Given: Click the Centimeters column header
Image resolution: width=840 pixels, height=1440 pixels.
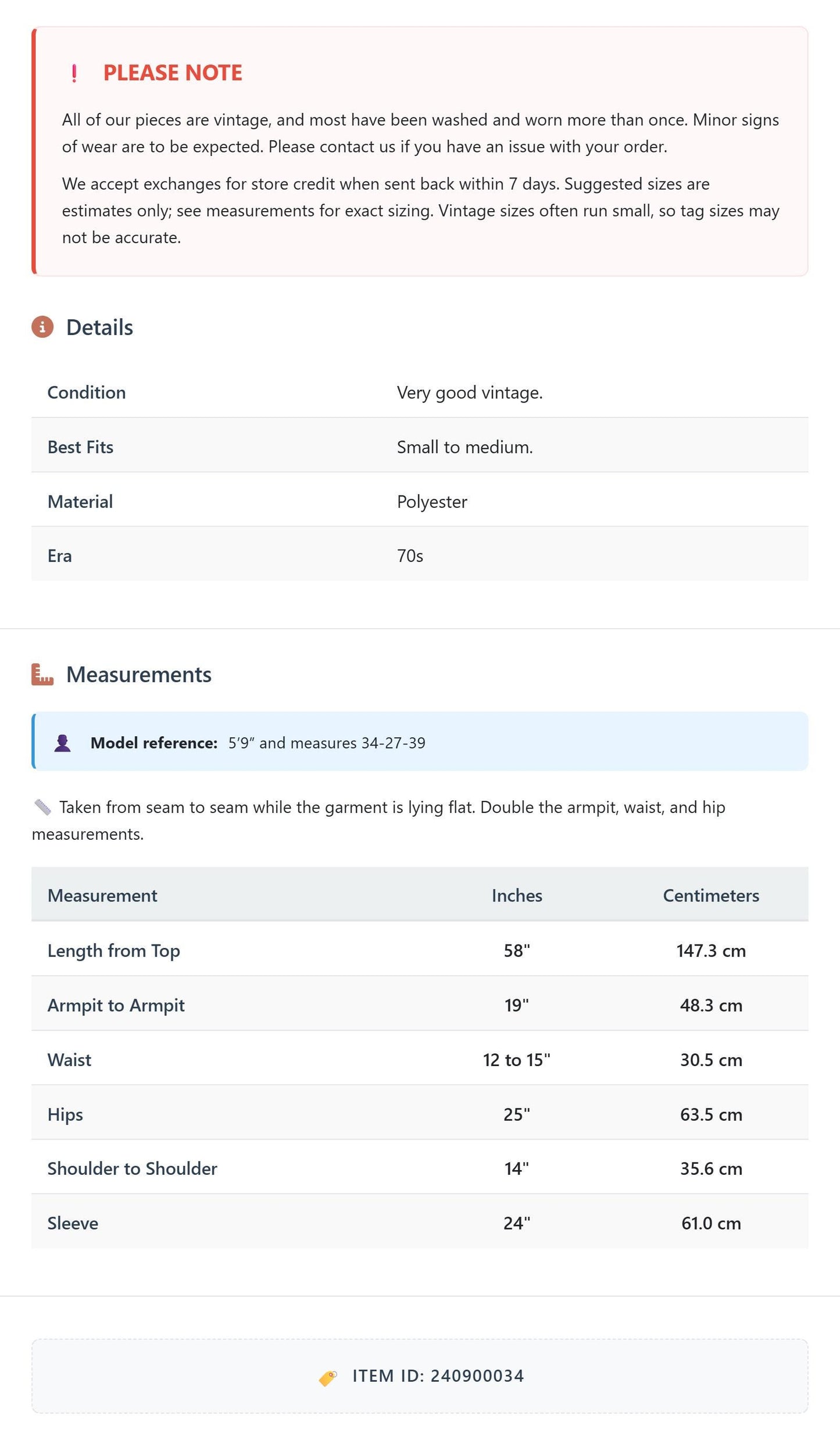Looking at the screenshot, I should point(711,895).
